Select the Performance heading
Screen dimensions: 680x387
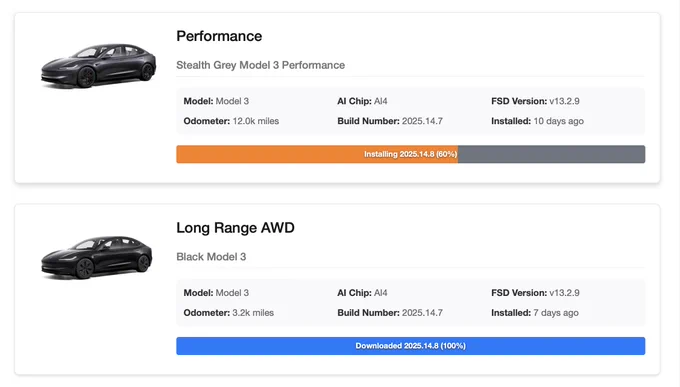pyautogui.click(x=219, y=36)
